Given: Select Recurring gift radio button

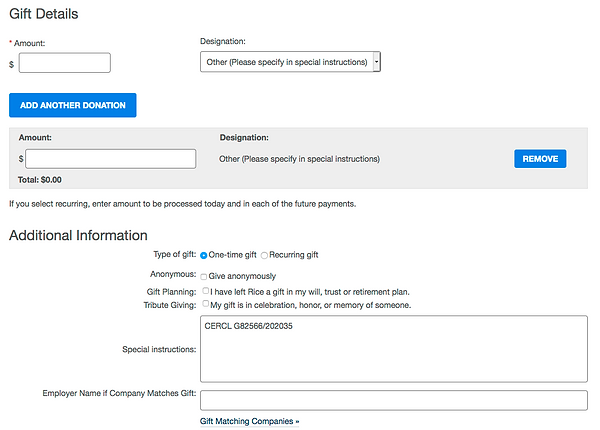Looking at the screenshot, I should click(264, 255).
